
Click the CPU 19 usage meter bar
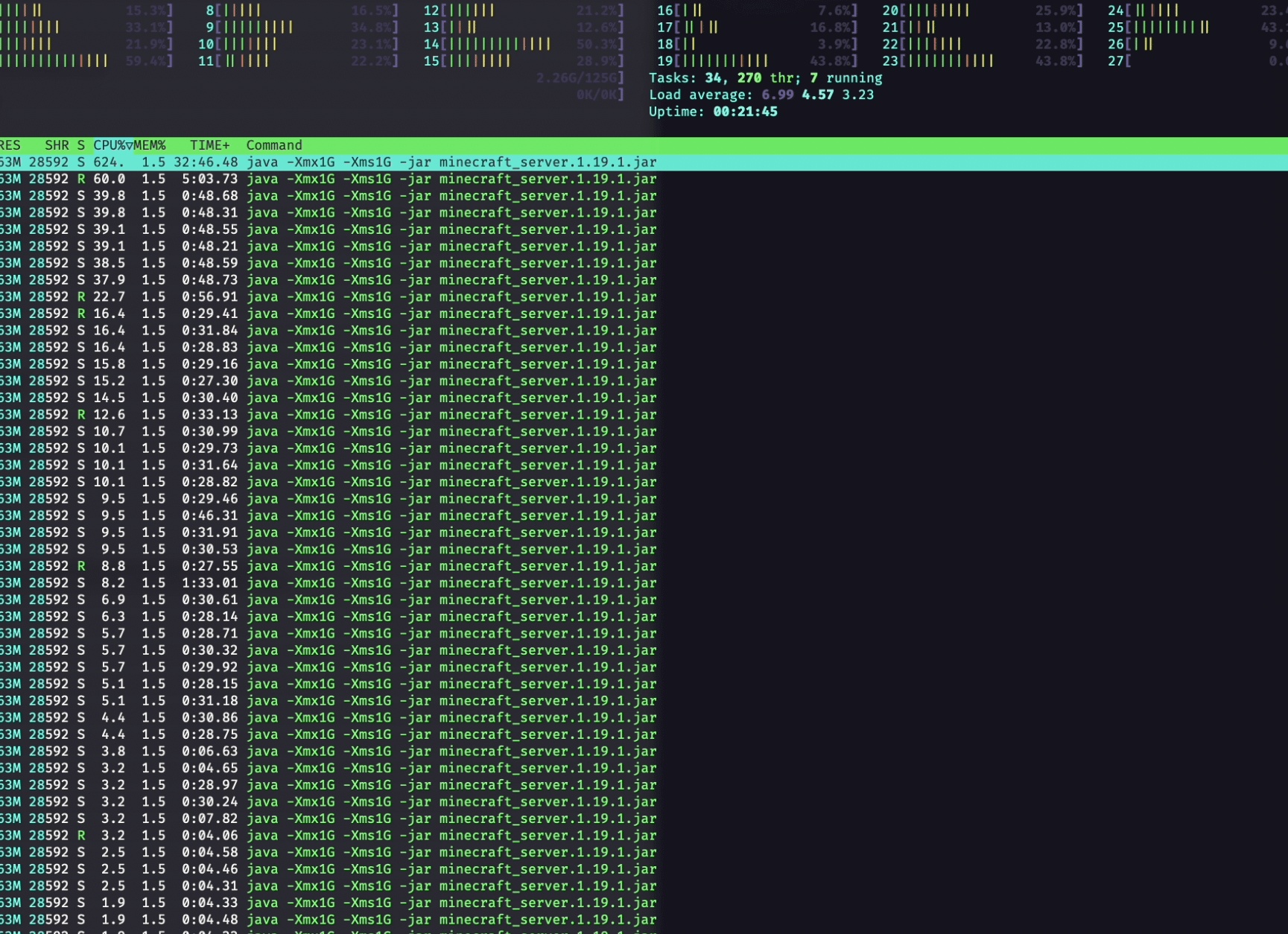[x=758, y=61]
